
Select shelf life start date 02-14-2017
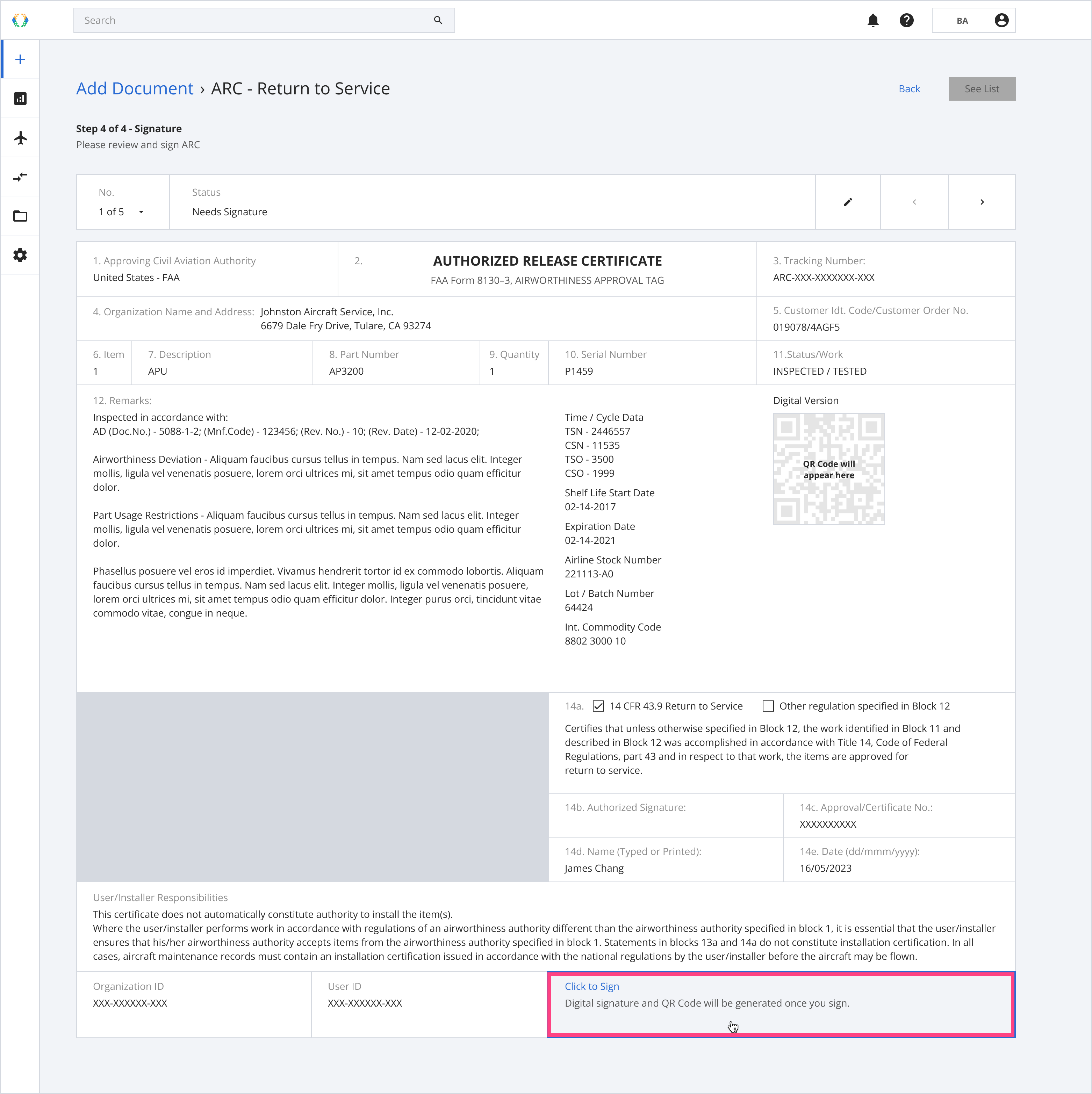click(x=590, y=508)
